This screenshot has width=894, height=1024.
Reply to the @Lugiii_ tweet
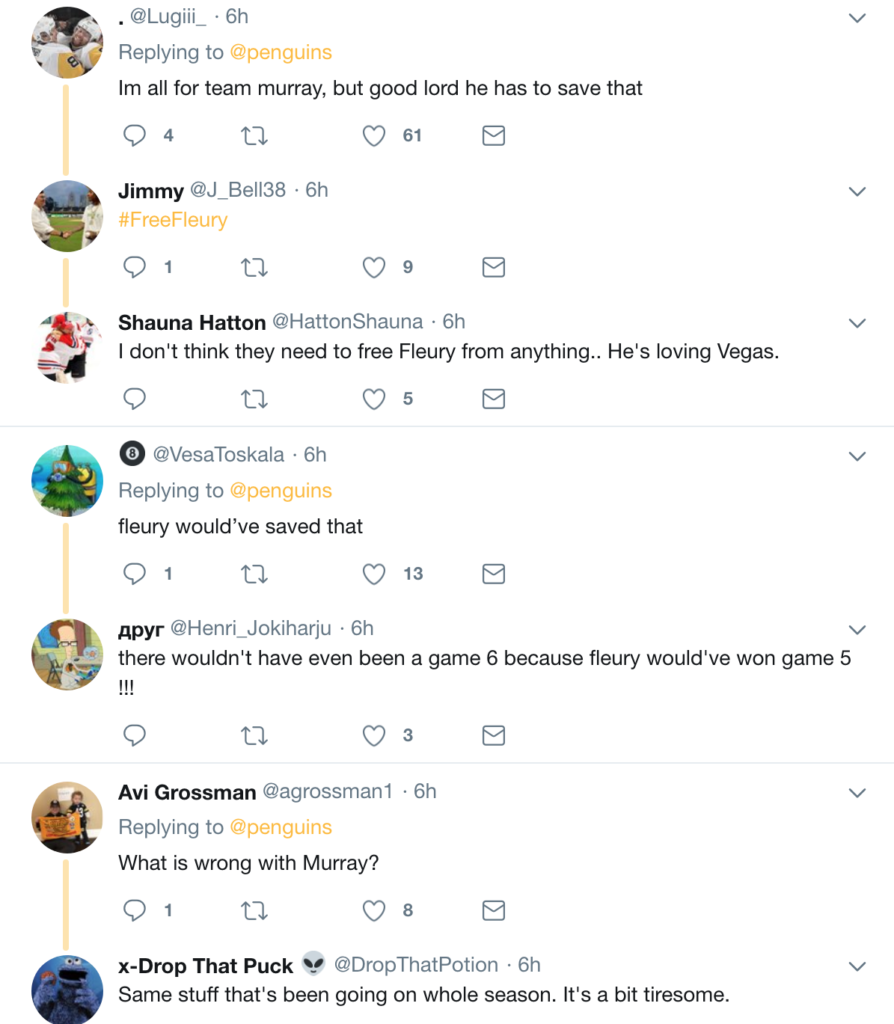pyautogui.click(x=134, y=135)
